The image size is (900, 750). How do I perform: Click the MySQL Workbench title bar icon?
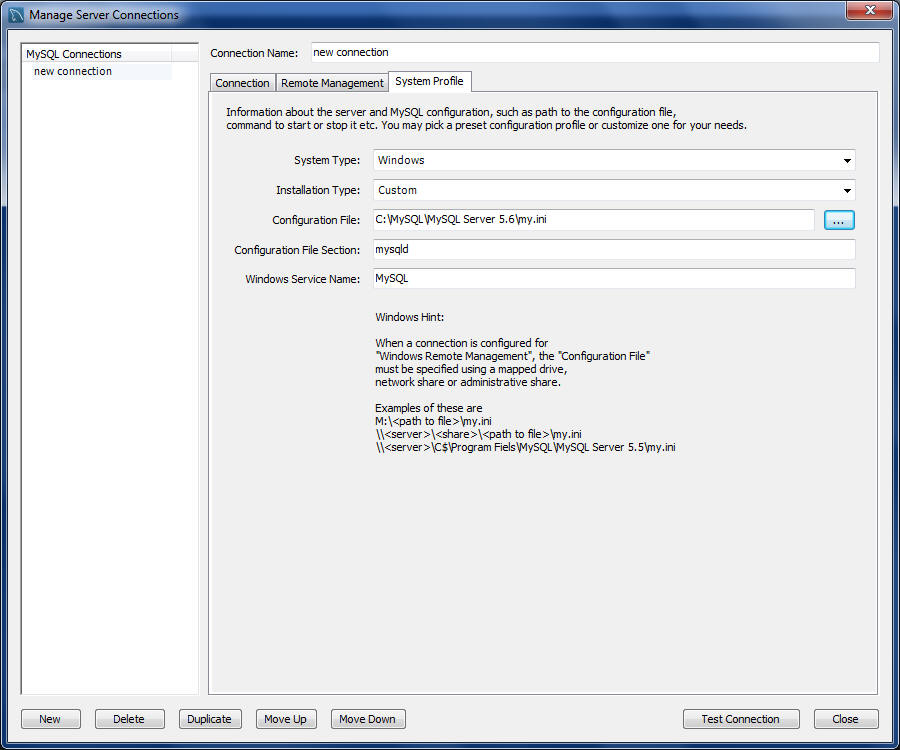[x=16, y=15]
